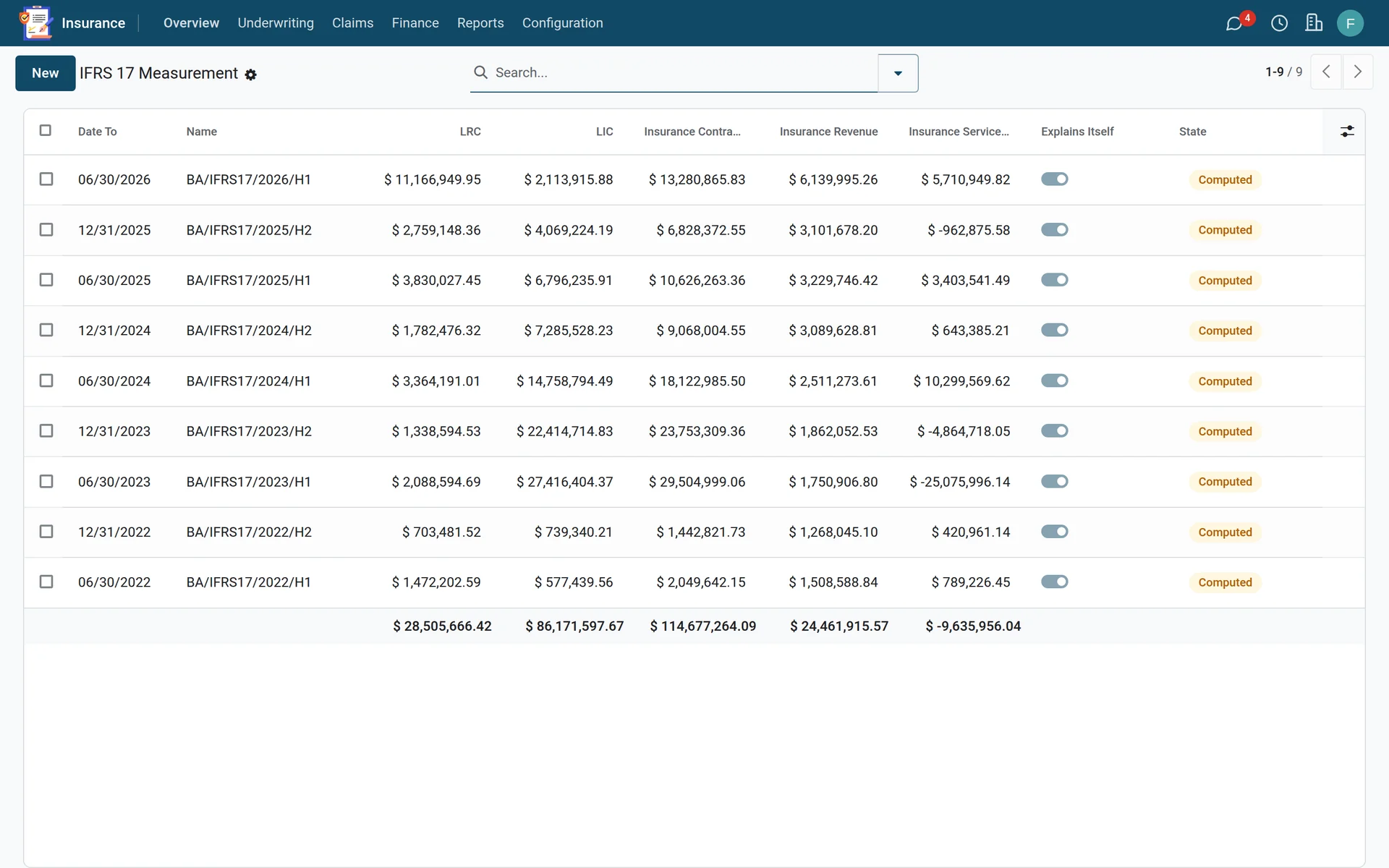Image resolution: width=1389 pixels, height=868 pixels.
Task: Open the Configuration menu
Action: (562, 23)
